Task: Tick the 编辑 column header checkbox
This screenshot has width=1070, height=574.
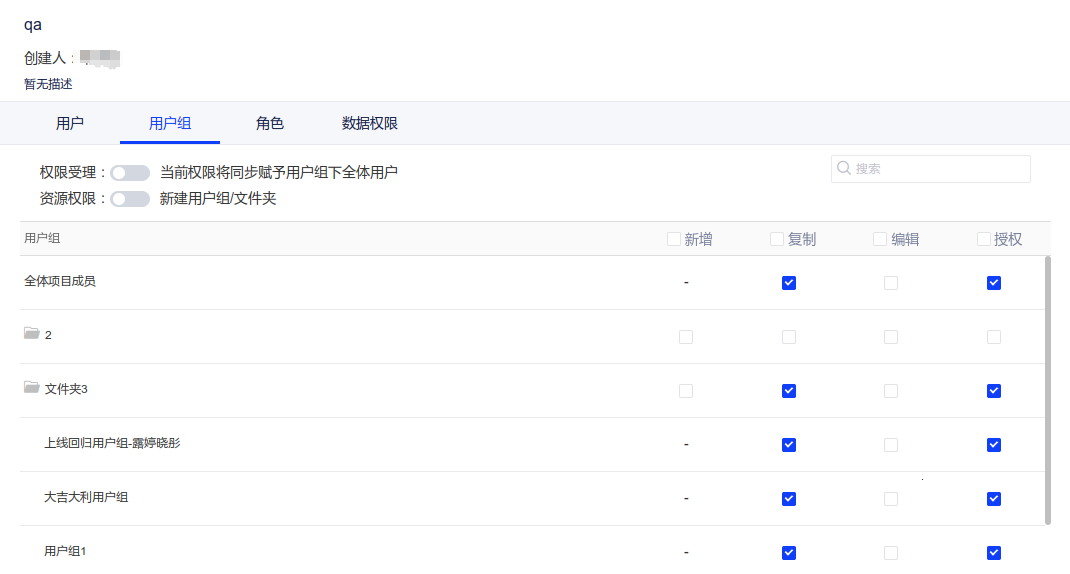Action: pyautogui.click(x=880, y=239)
